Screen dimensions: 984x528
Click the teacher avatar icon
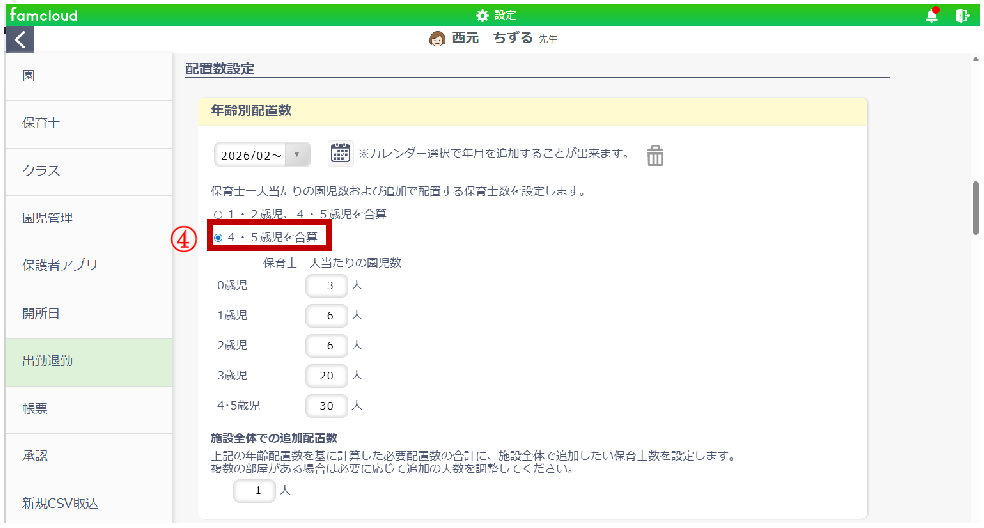pyautogui.click(x=437, y=38)
